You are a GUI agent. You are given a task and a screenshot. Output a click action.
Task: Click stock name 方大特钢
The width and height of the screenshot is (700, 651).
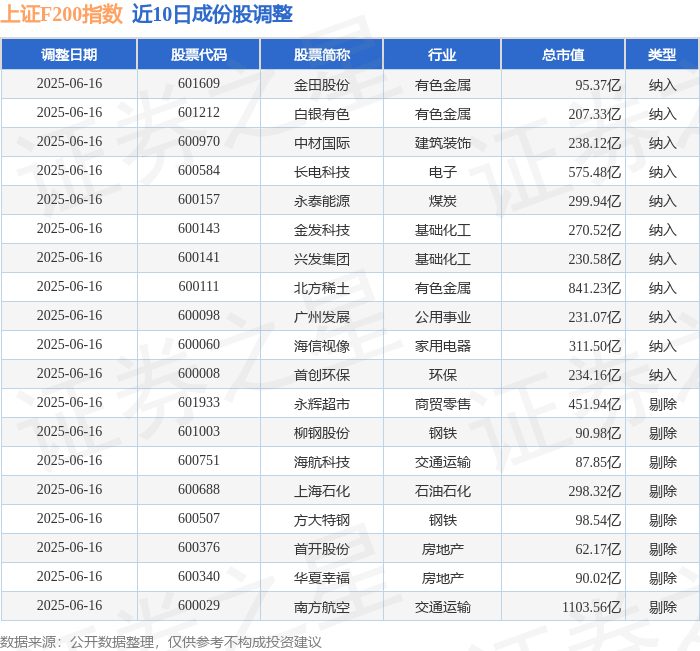[x=321, y=520]
